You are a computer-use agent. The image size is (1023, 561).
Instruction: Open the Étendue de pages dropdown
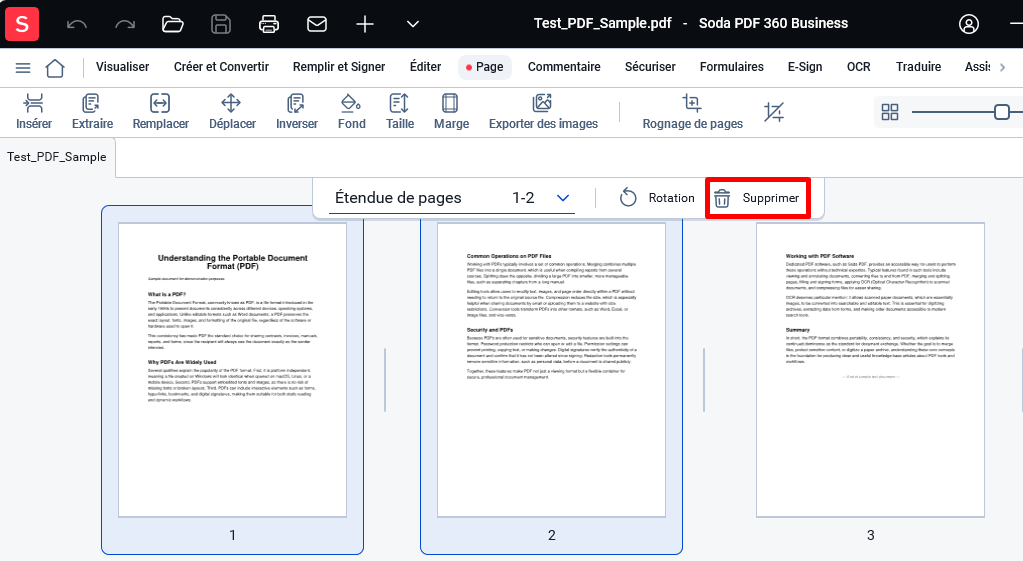[x=451, y=198]
